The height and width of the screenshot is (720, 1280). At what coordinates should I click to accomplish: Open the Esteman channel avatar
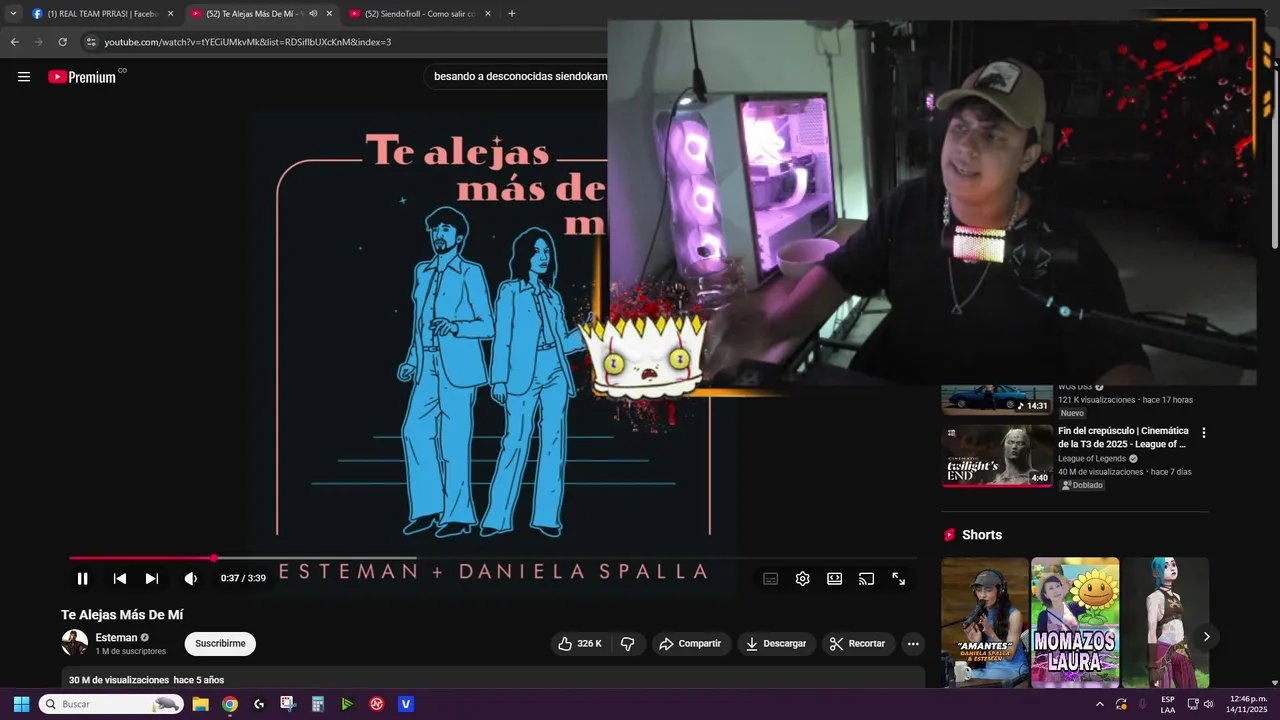[x=75, y=643]
